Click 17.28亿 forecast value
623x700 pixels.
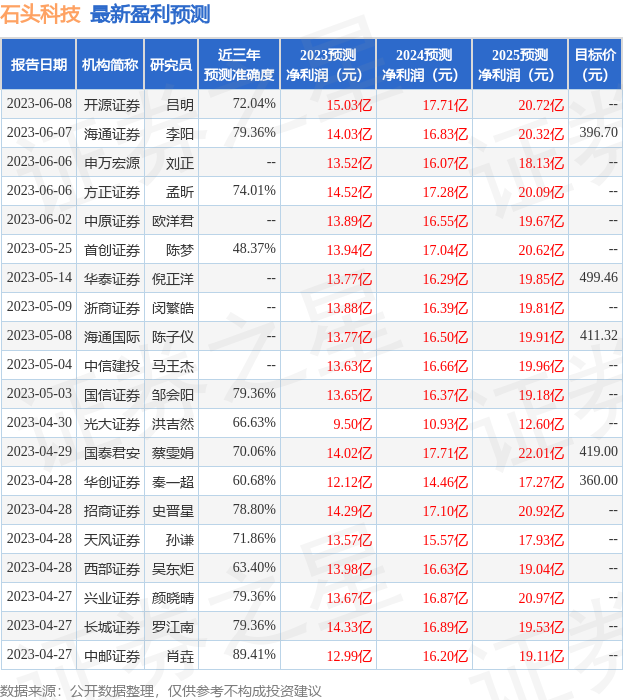click(x=445, y=192)
